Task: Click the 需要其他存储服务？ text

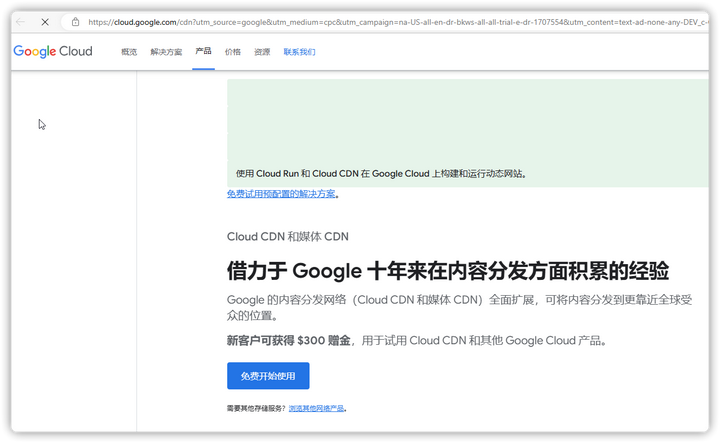Action: [257, 408]
